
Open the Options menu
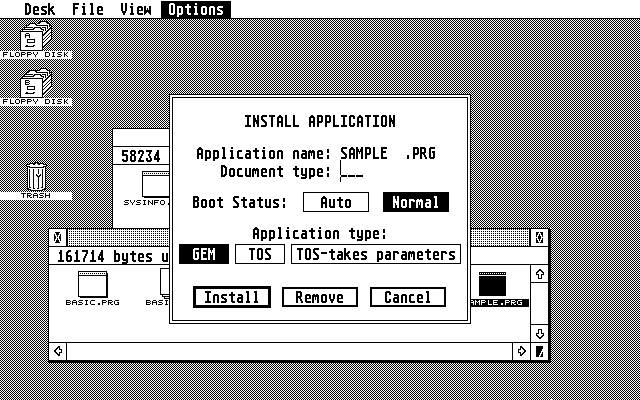coord(196,9)
